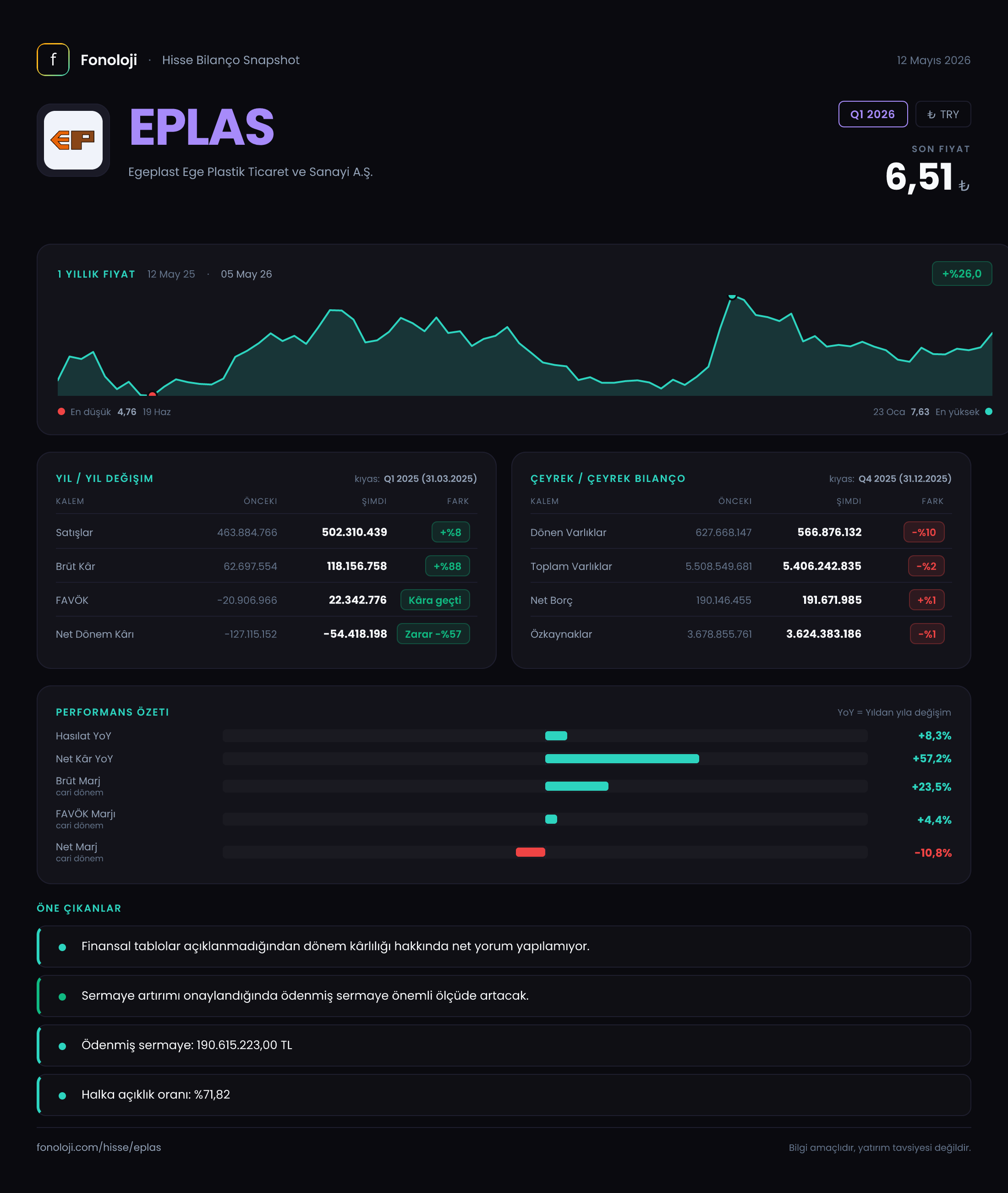
Task: Click the Toplam Varlıklar value 5.406.242.835
Action: coord(822,566)
